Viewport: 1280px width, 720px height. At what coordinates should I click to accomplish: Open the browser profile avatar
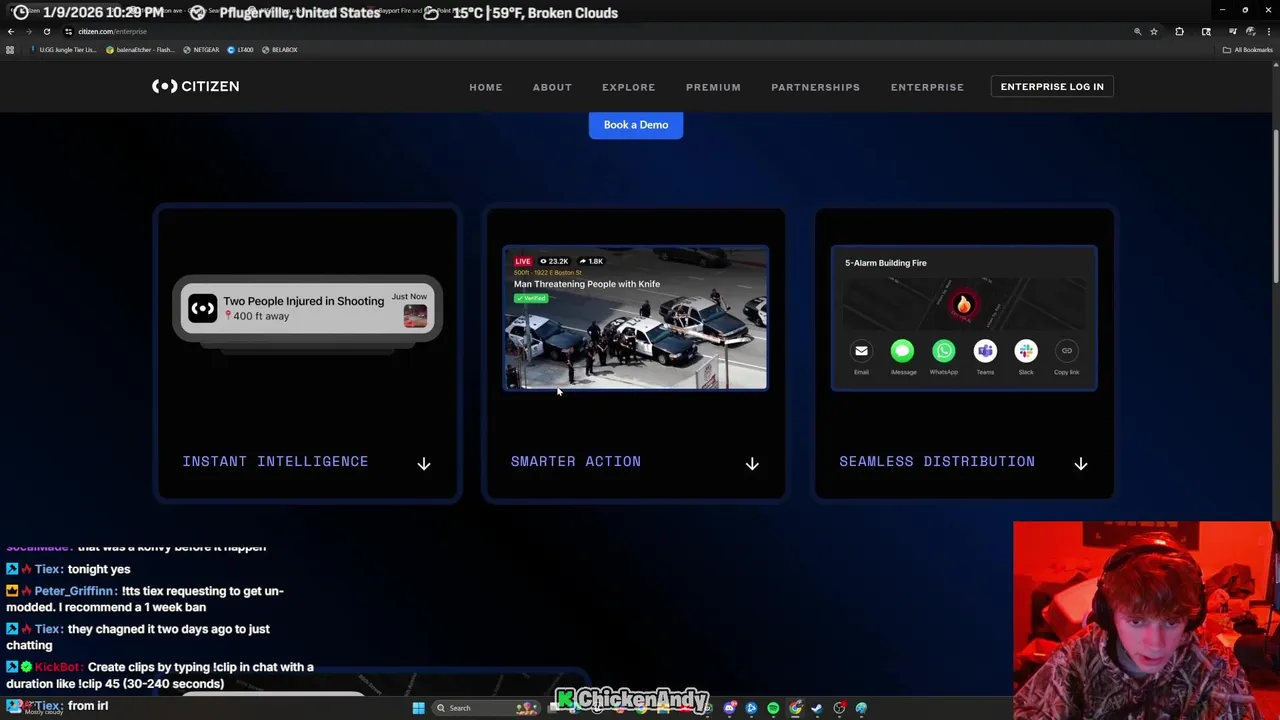1251,32
